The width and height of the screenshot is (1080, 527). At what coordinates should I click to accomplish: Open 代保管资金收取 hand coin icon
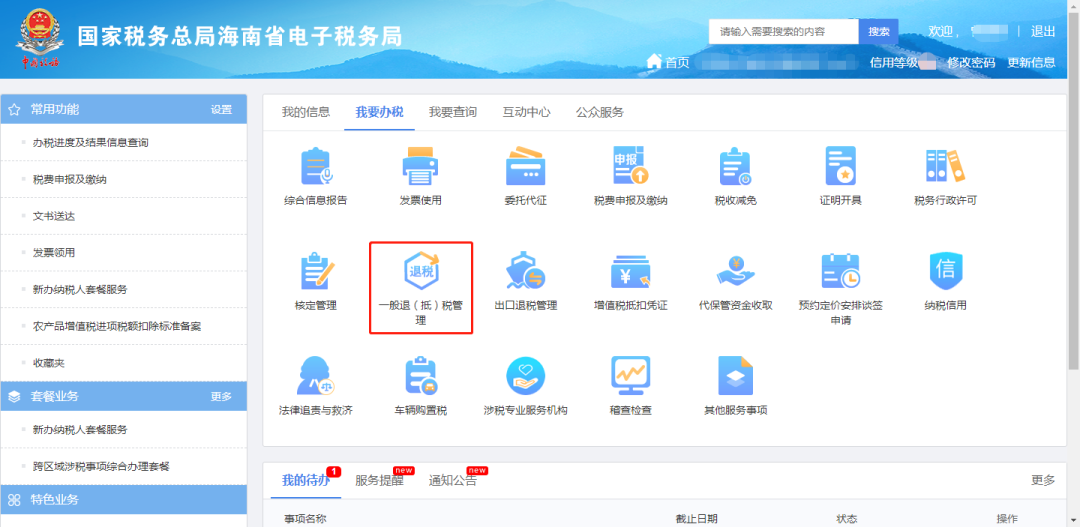point(736,271)
